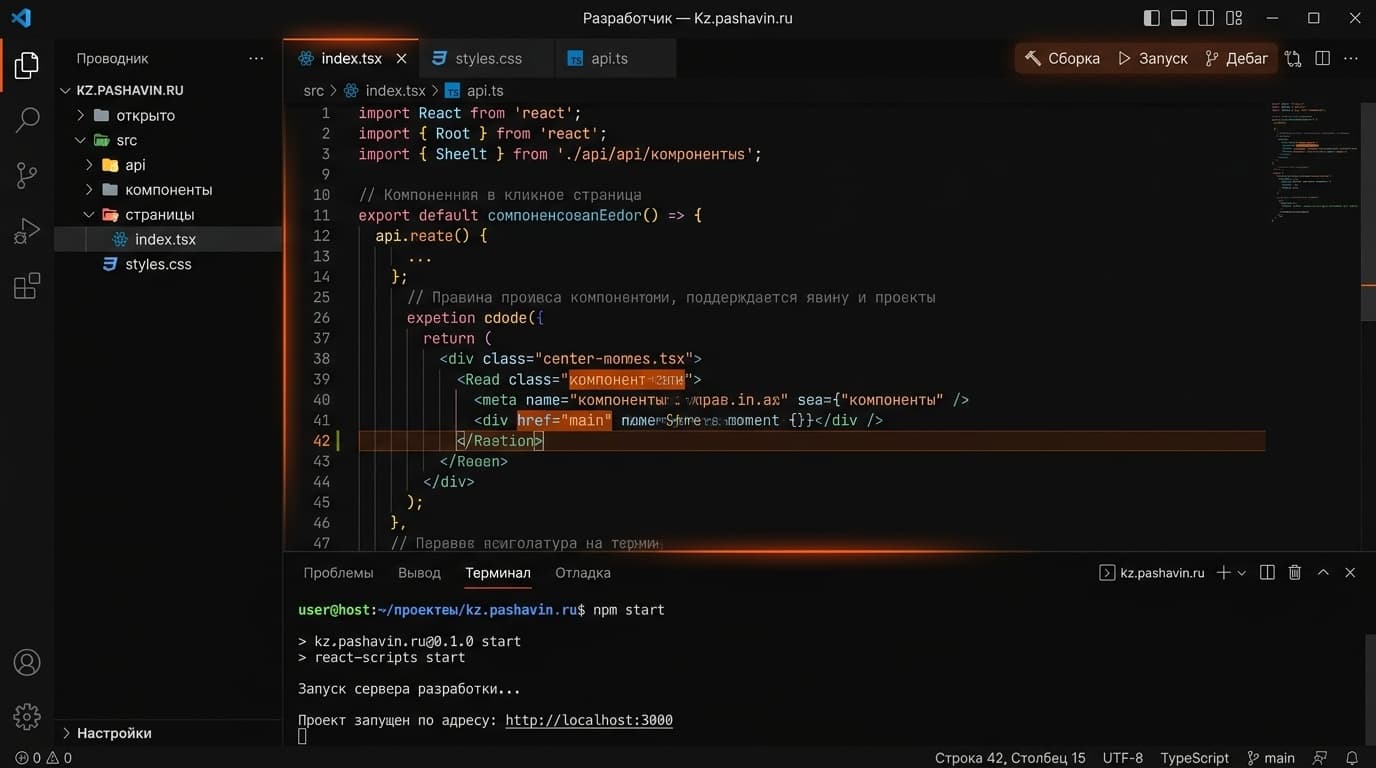Open the Search view icon
1376x768 pixels.
point(27,120)
